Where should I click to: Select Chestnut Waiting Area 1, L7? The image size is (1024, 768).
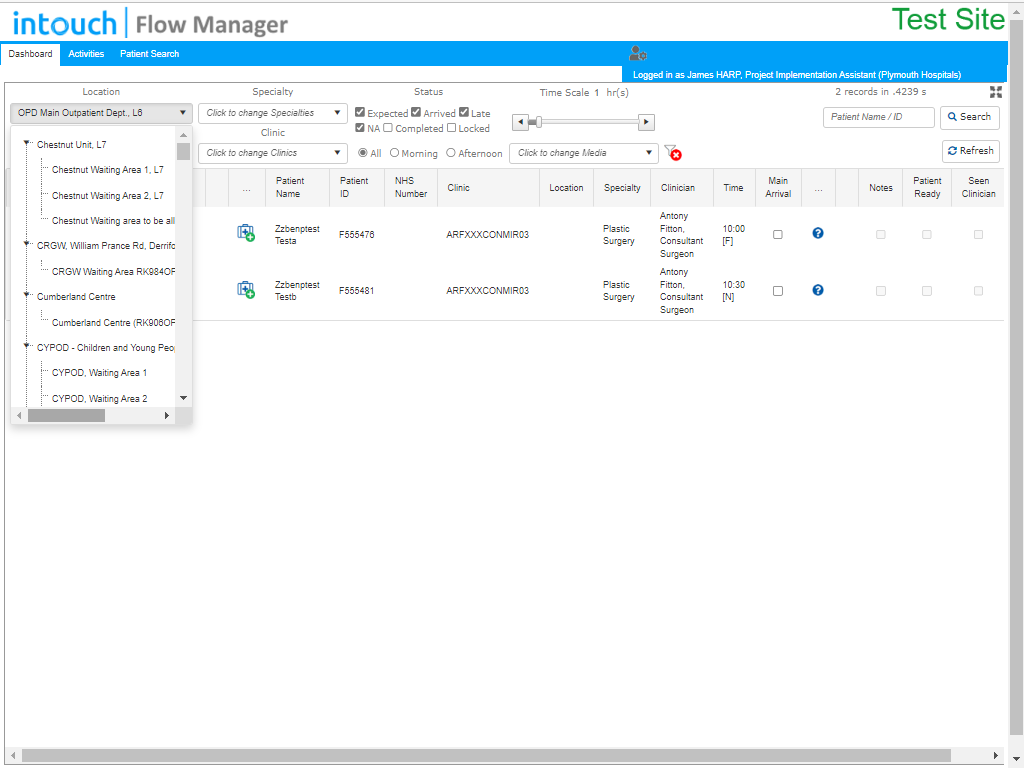[108, 170]
